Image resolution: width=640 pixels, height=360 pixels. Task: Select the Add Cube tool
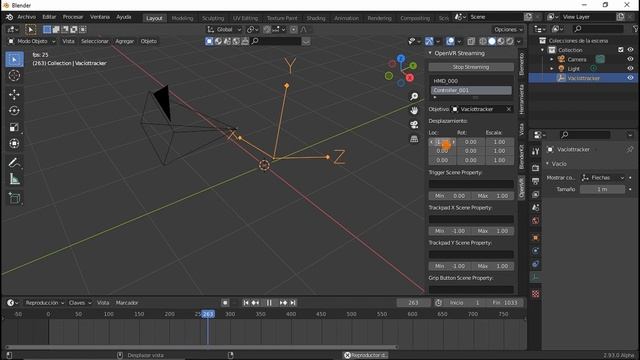coord(14,198)
